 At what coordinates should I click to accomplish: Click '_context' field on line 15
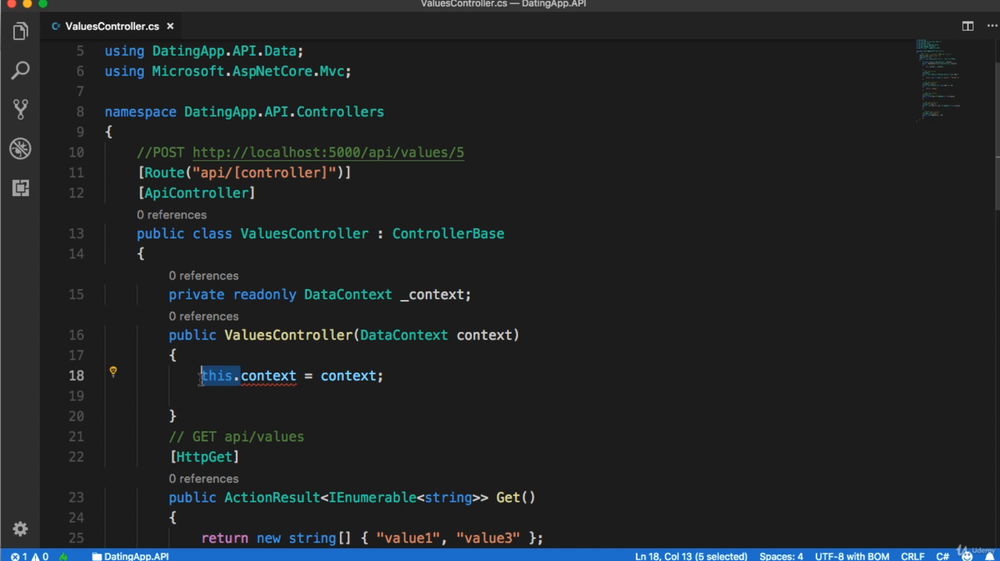432,295
